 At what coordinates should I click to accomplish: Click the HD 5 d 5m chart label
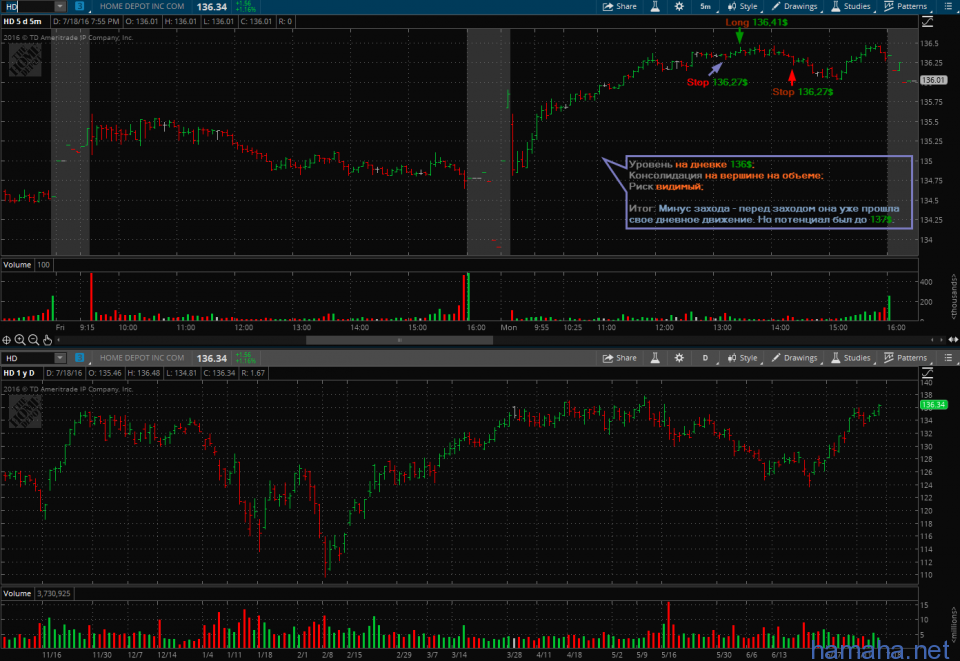pos(23,21)
